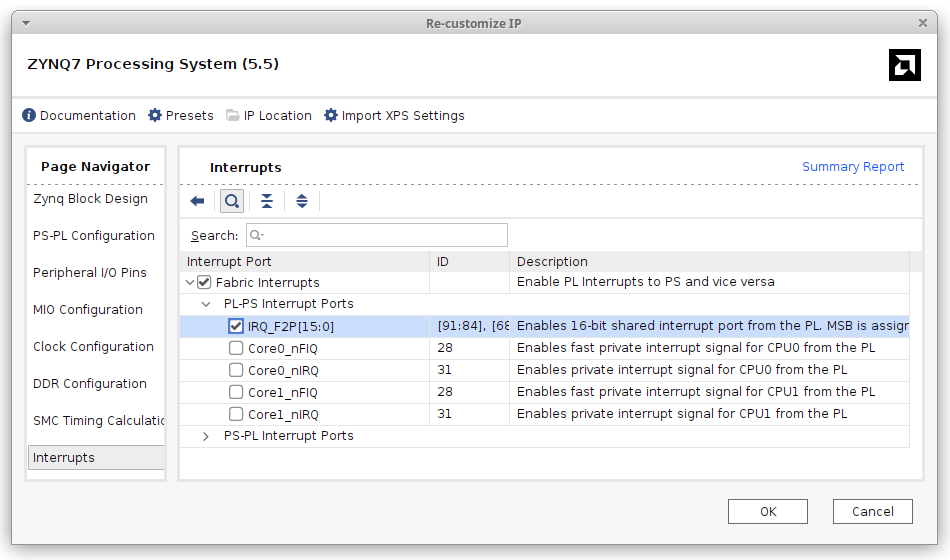Enable the Core0_nFIQ checkbox

click(x=236, y=348)
